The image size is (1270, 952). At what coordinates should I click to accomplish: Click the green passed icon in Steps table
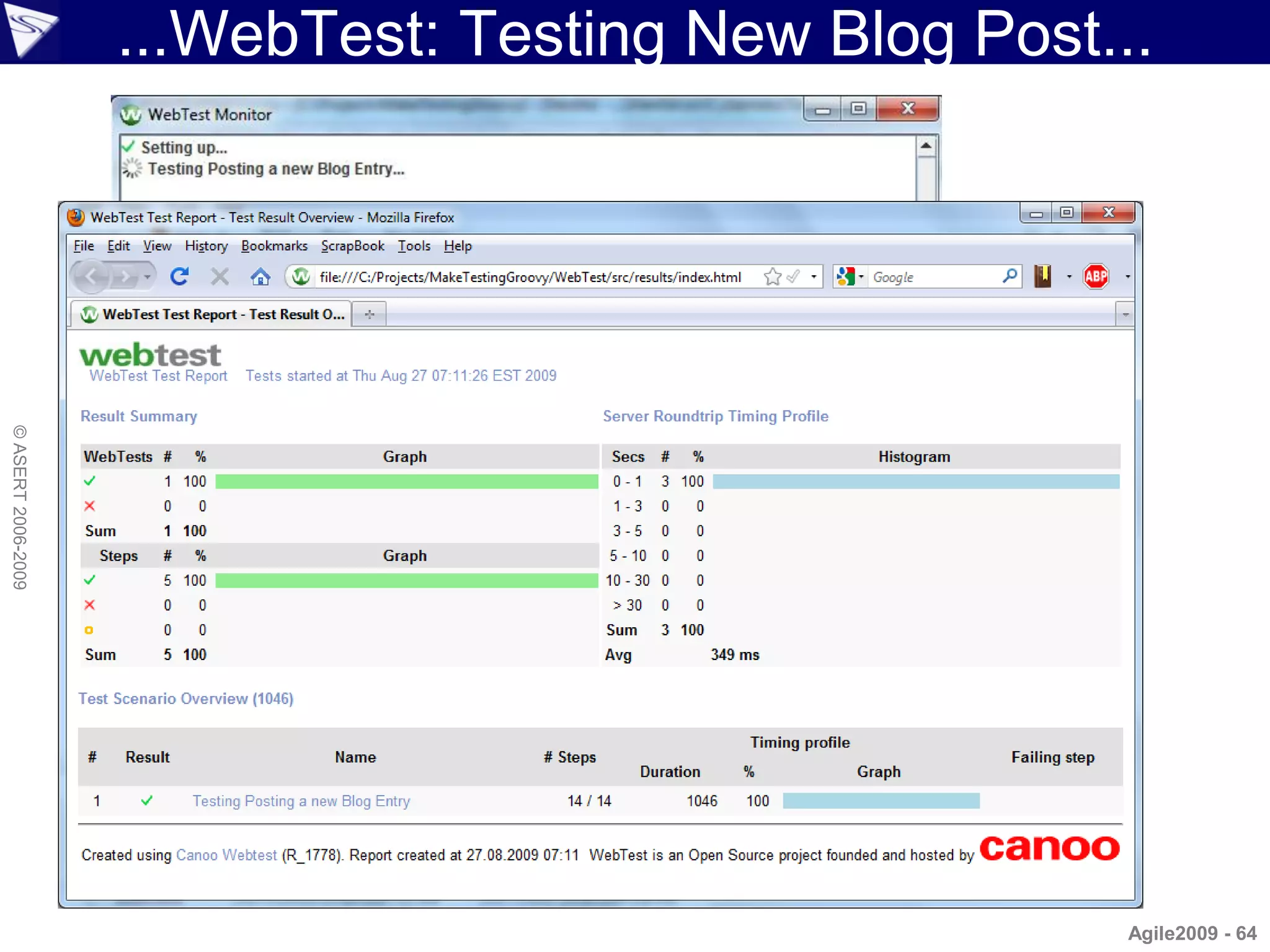(x=90, y=580)
